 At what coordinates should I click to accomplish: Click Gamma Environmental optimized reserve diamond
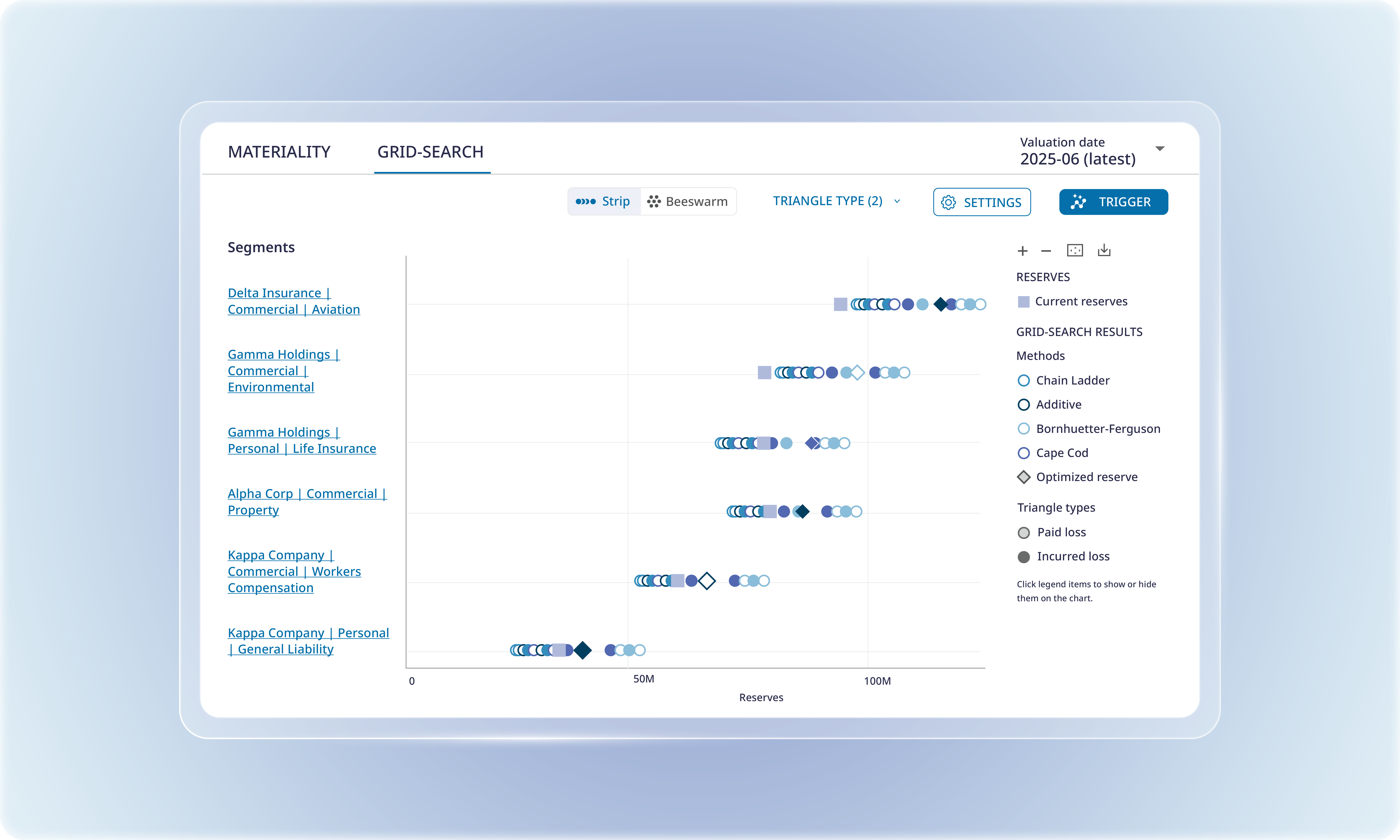click(857, 372)
